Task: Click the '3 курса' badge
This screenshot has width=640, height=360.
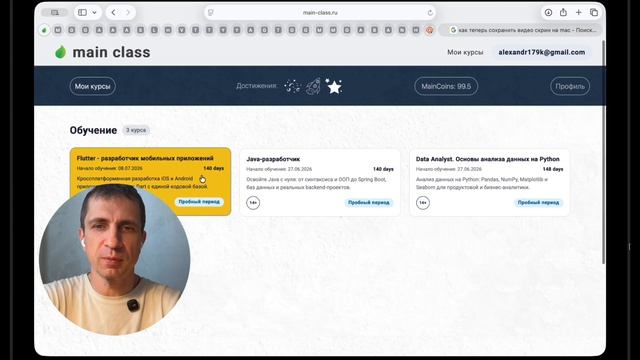Action: (x=136, y=130)
